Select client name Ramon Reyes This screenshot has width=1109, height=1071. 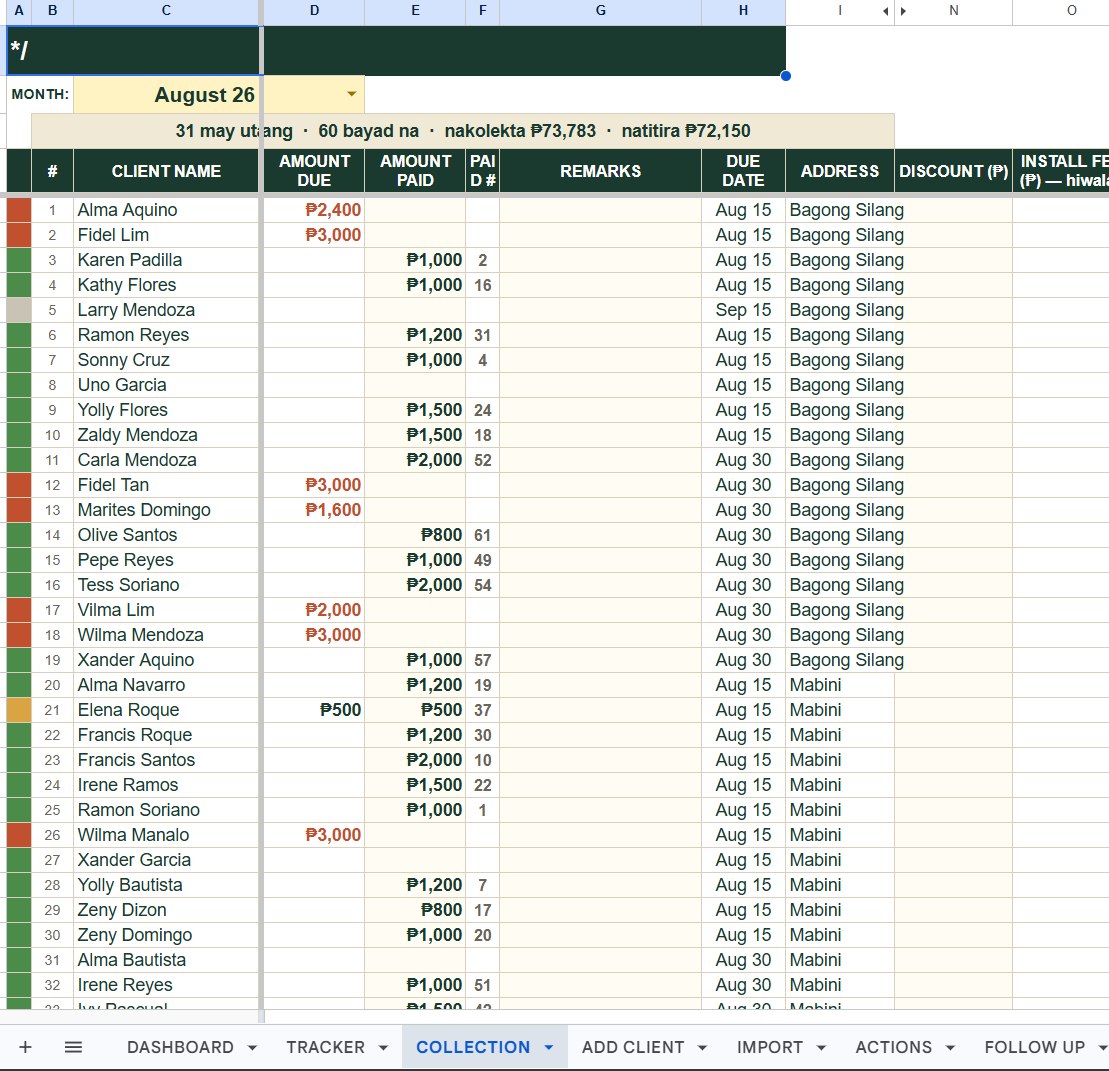tap(166, 335)
